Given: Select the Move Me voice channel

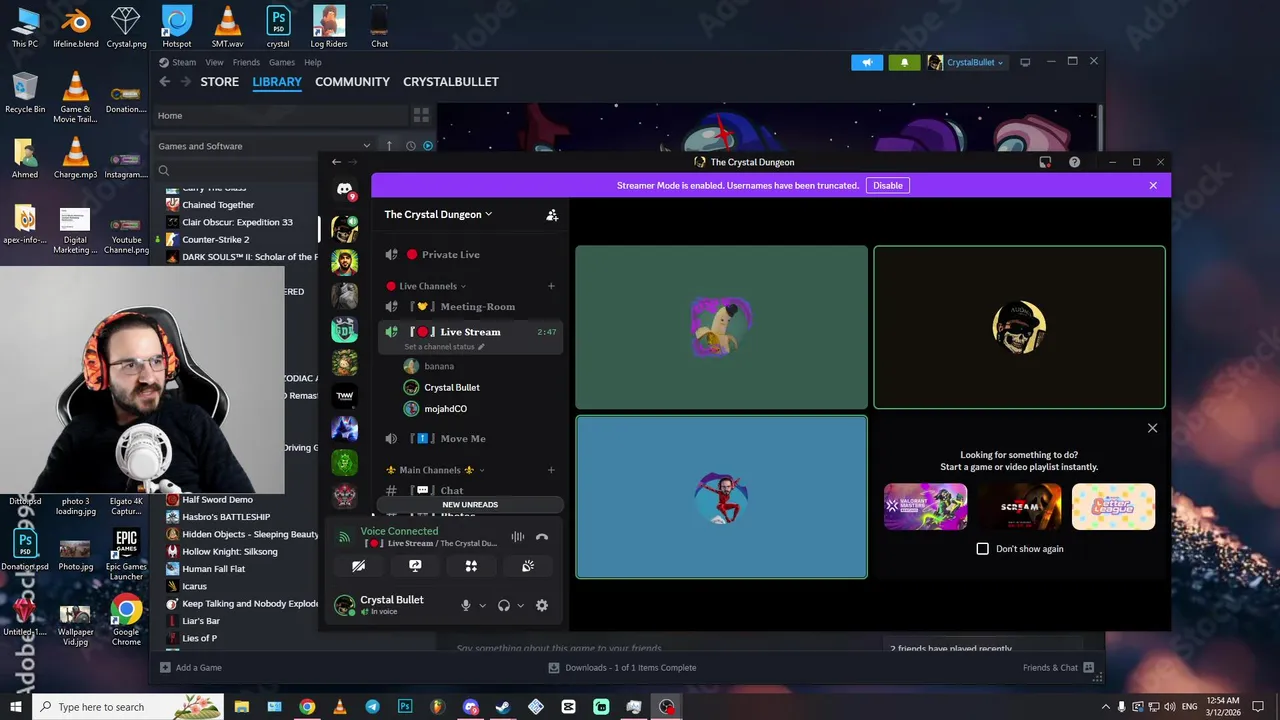Looking at the screenshot, I should (x=470, y=439).
